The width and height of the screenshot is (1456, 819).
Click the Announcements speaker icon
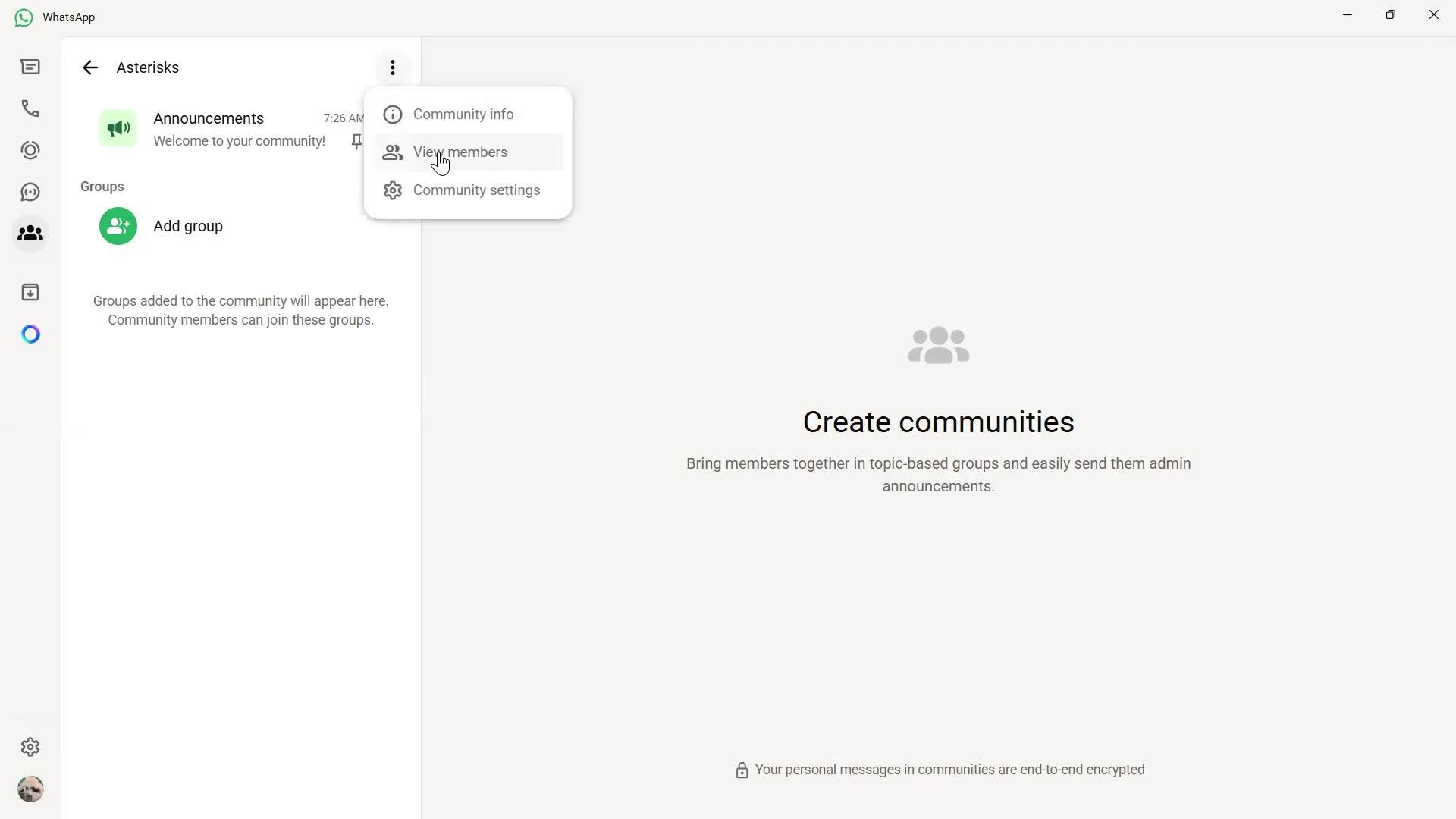(x=118, y=128)
